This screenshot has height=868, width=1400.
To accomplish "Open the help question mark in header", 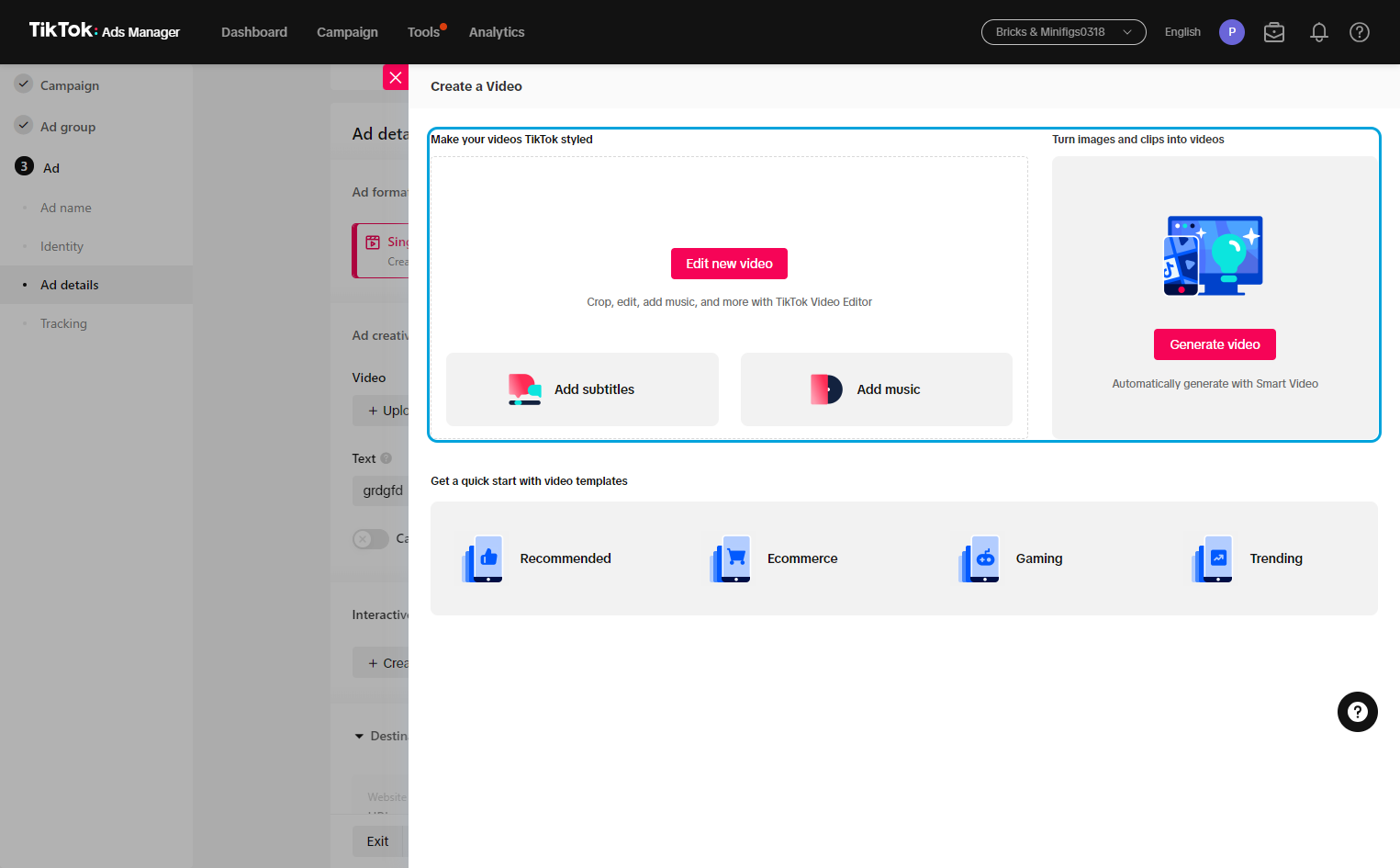I will (x=1360, y=32).
